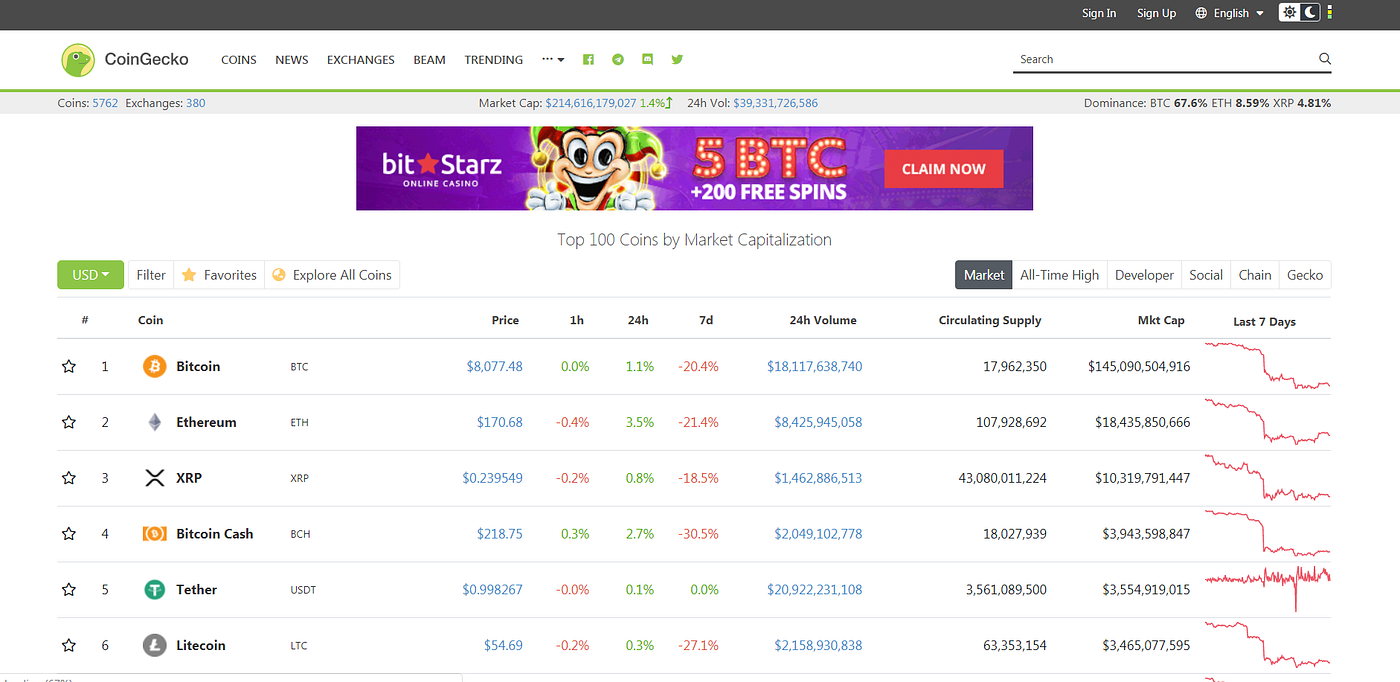The image size is (1400, 682).
Task: Favorite Bitcoin Cash with its star
Action: coord(69,534)
